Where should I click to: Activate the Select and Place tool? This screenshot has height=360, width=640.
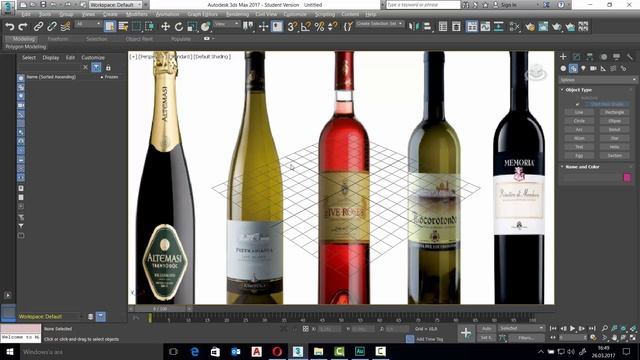205,27
